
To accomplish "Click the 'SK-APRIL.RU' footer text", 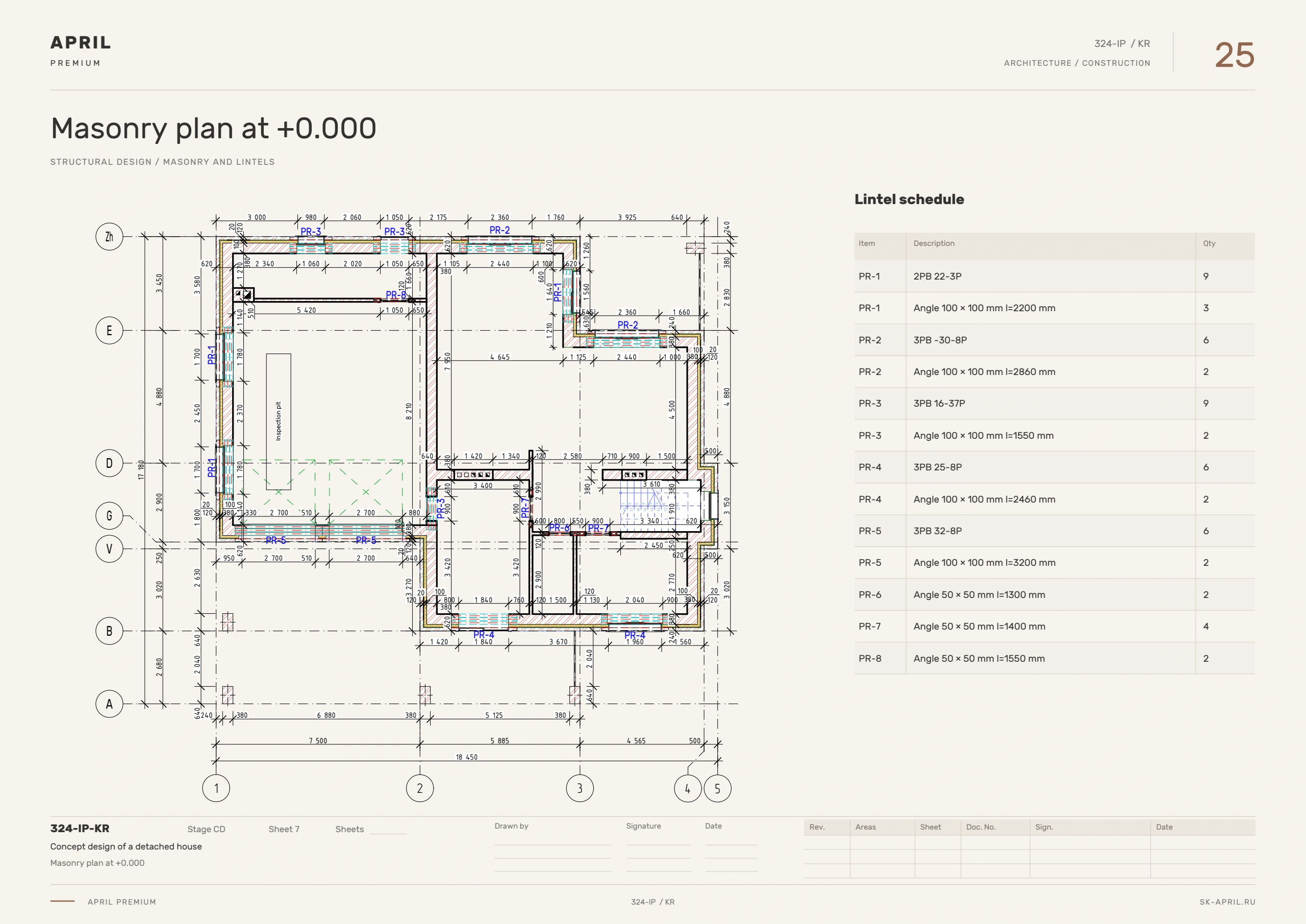I will 1227,902.
